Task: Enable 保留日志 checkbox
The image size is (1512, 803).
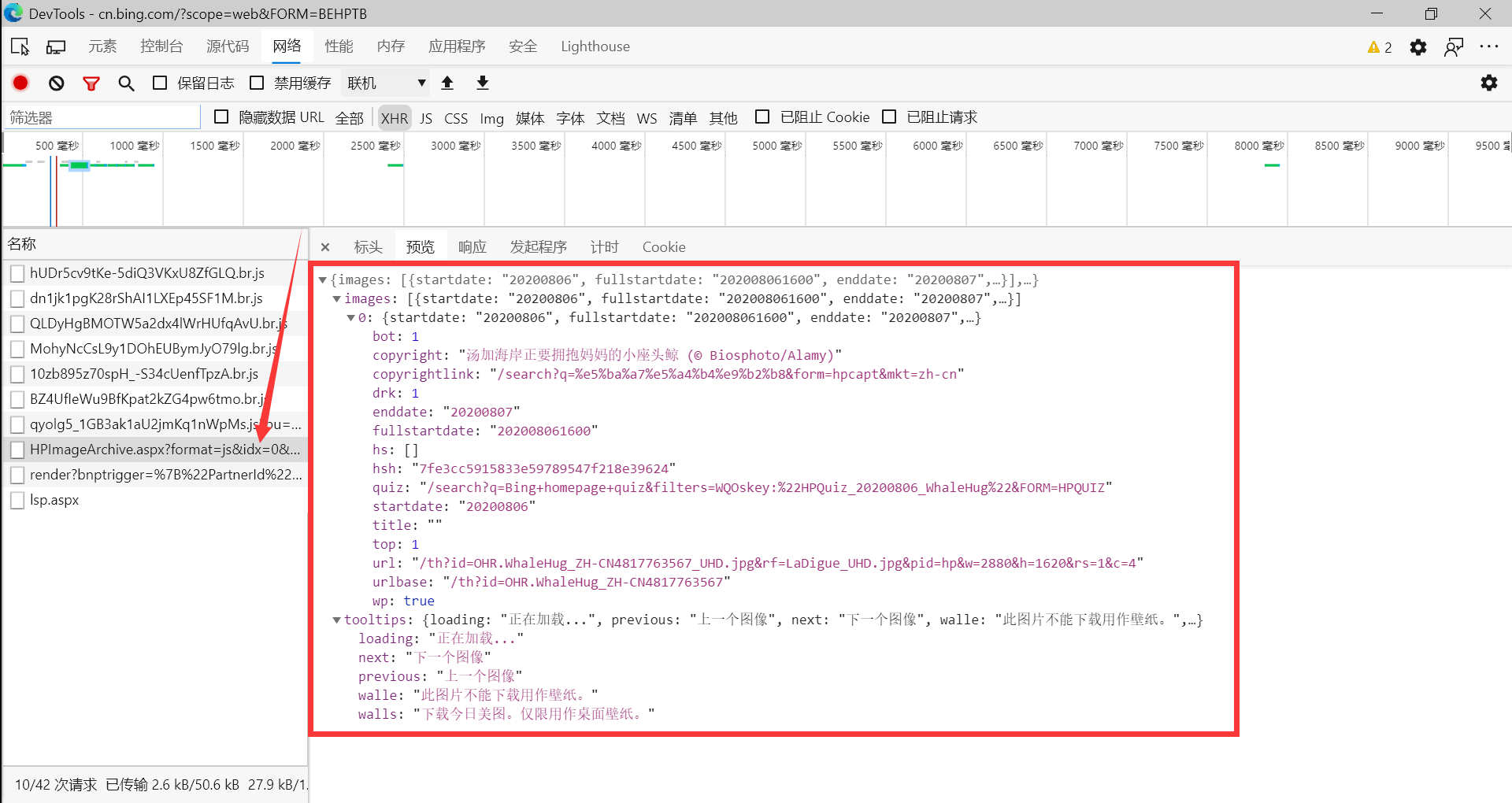Action: point(160,82)
